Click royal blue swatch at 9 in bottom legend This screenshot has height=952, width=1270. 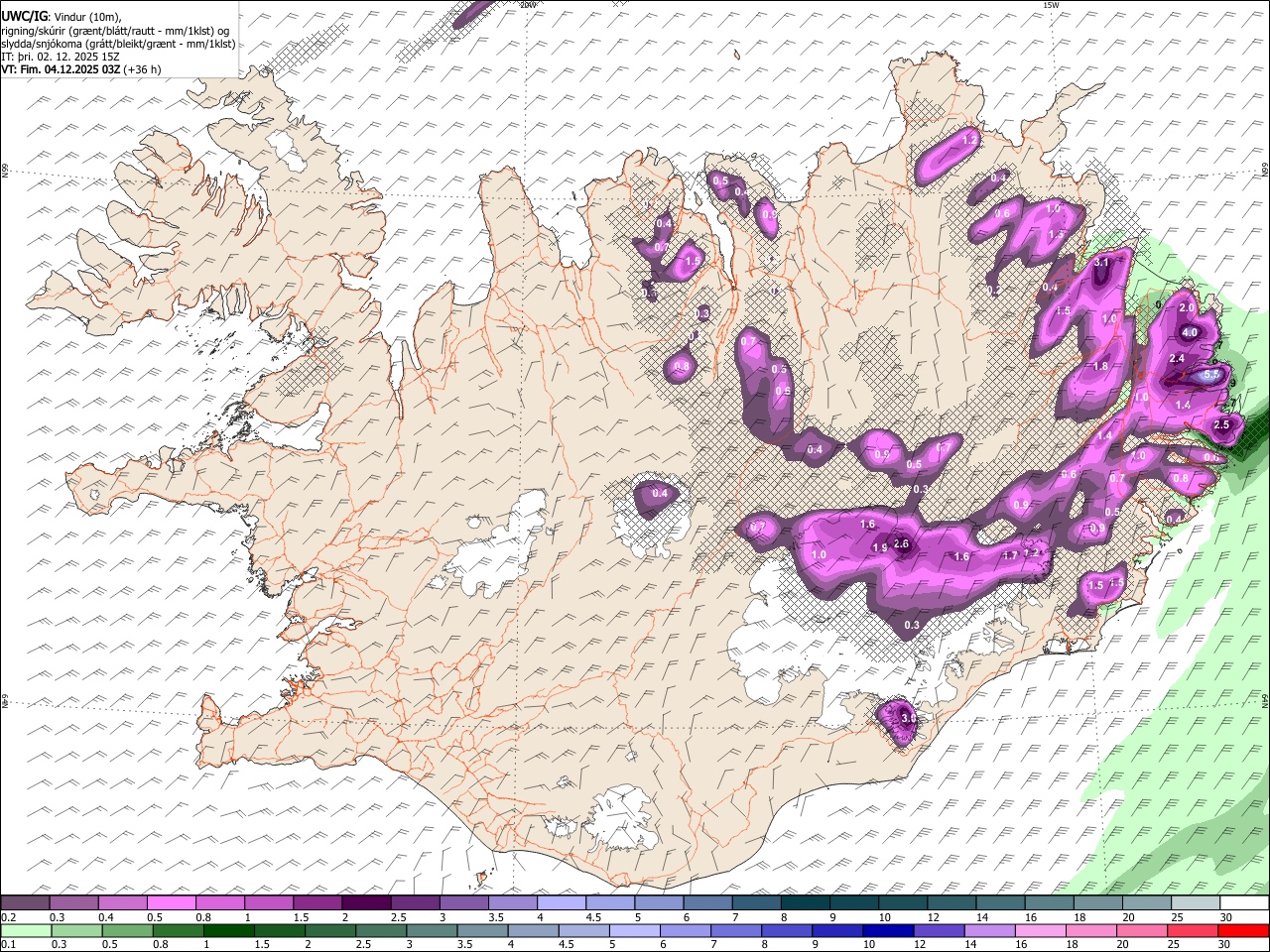[835, 930]
